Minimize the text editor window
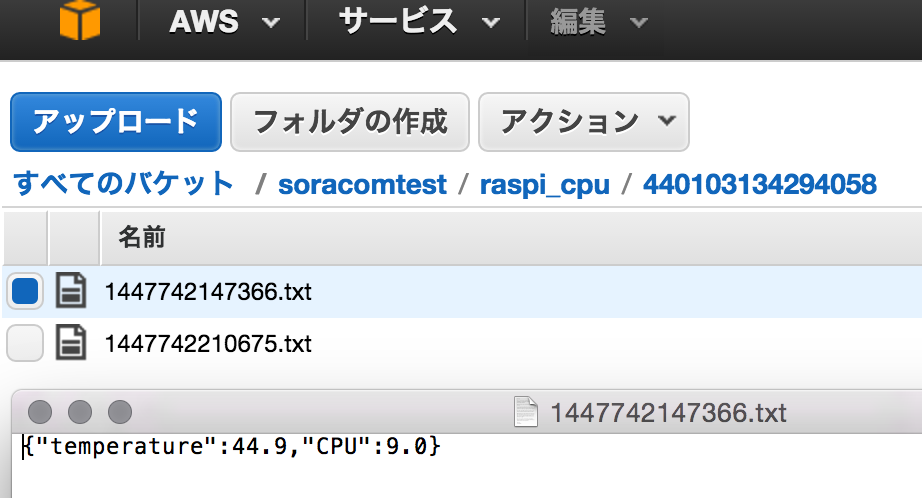 [x=80, y=412]
